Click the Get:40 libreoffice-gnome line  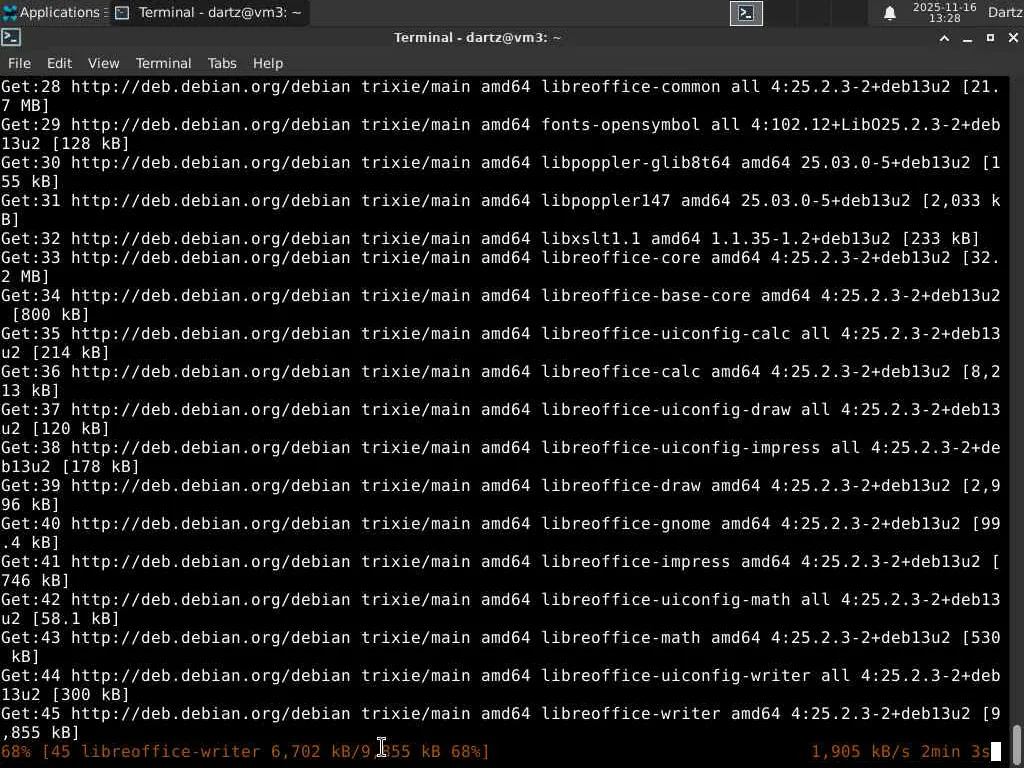[500, 532]
